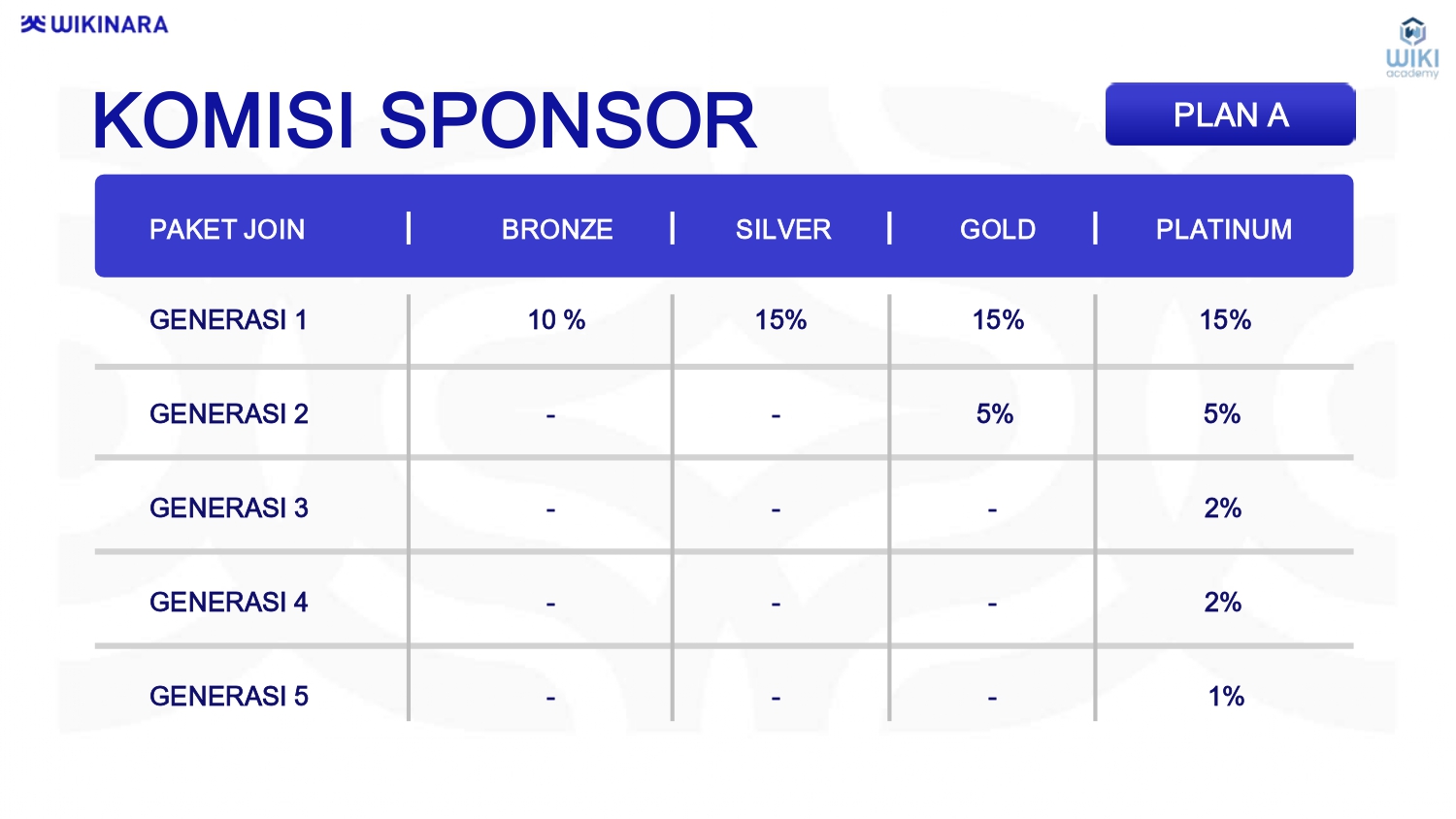Click the Platinum 1% Generasi 5 cell
Image resolution: width=1456 pixels, height=819 pixels.
tap(1226, 696)
